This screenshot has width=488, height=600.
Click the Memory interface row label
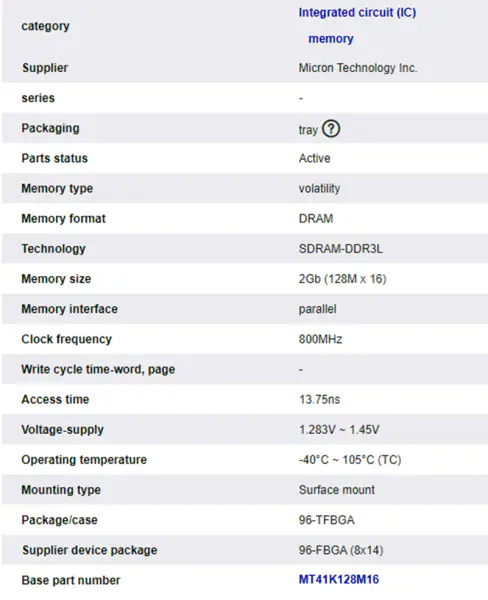(x=70, y=309)
